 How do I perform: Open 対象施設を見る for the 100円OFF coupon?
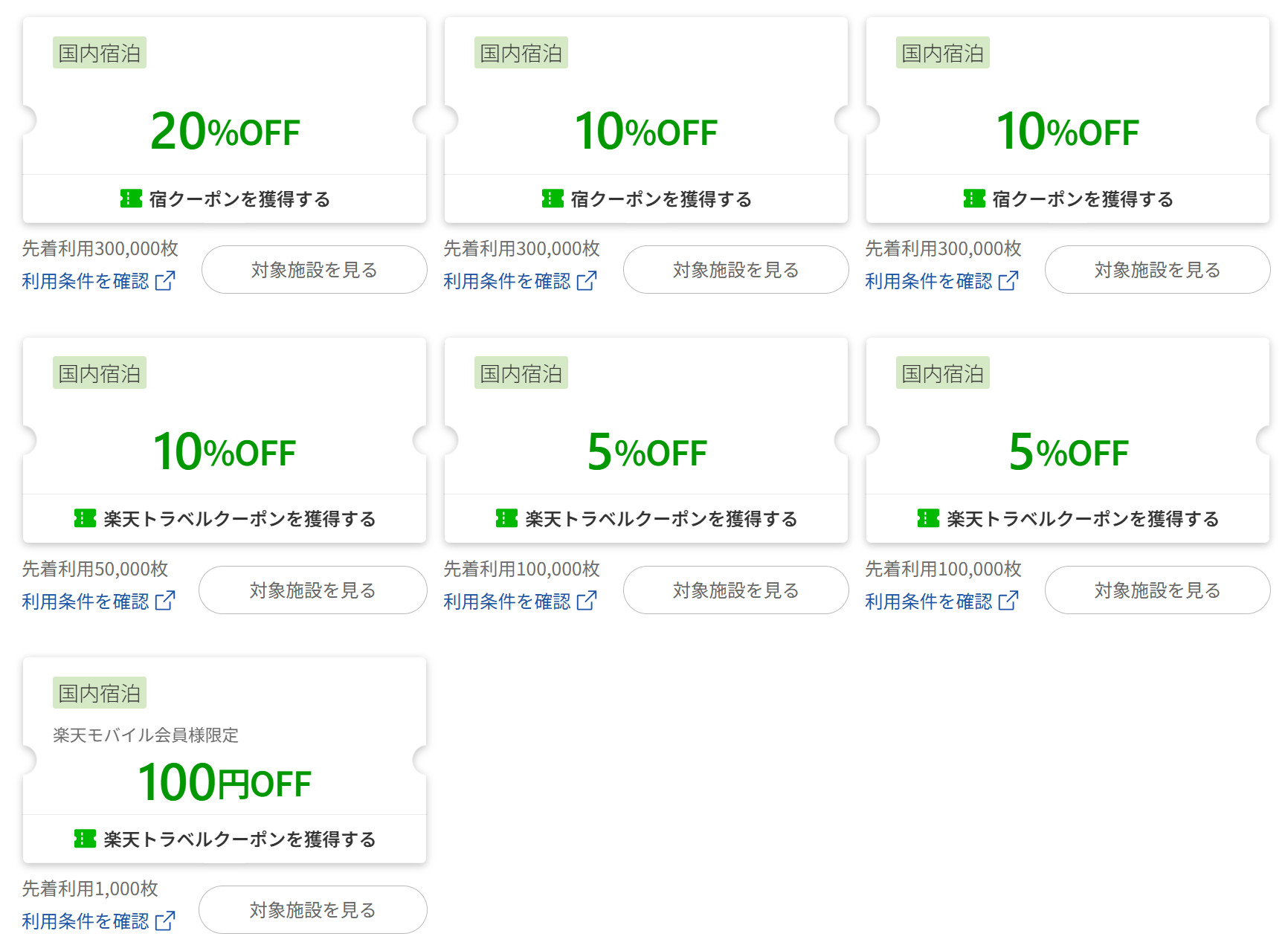click(x=312, y=909)
